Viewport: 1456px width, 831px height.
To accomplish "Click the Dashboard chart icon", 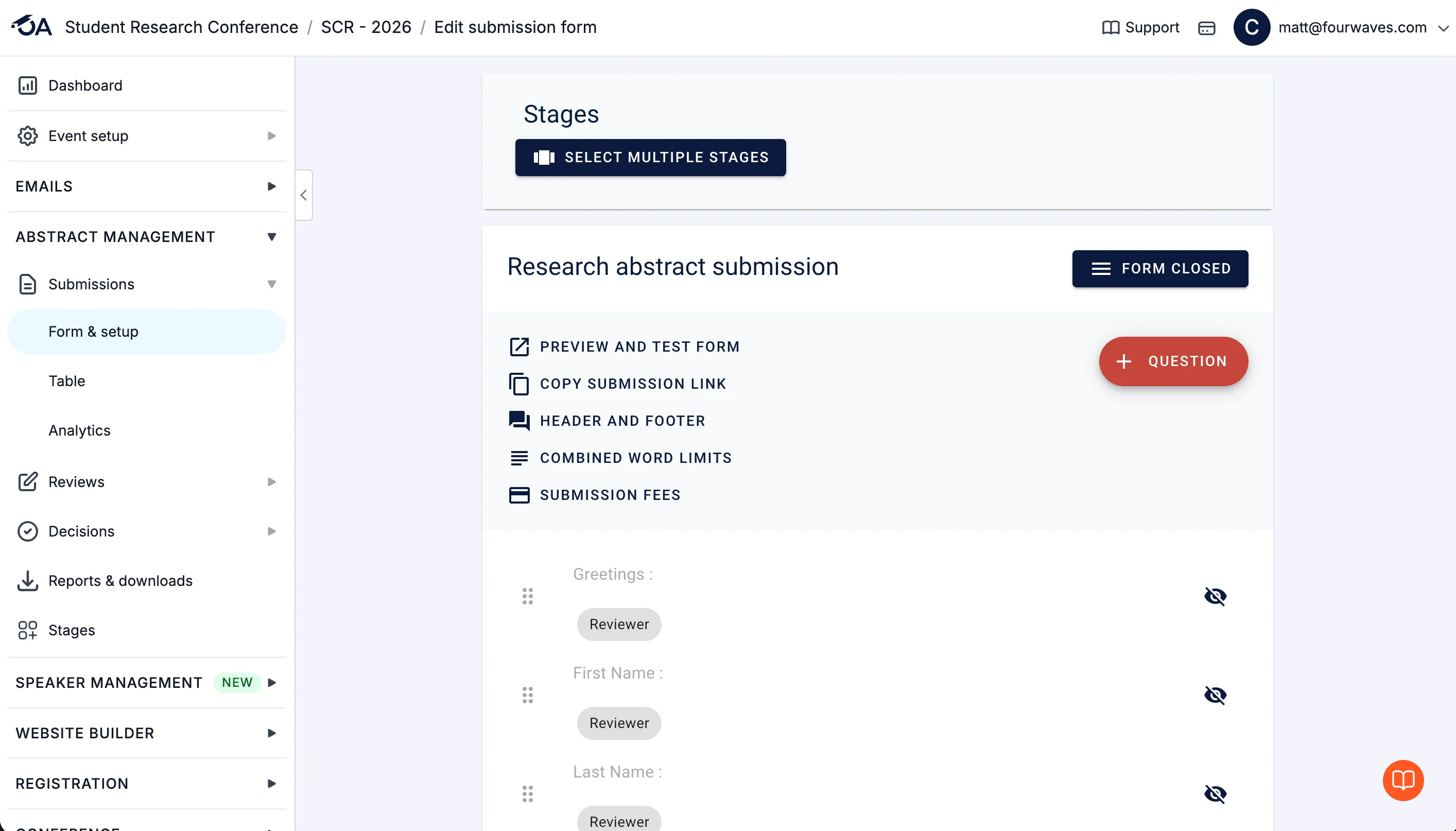I will pyautogui.click(x=27, y=85).
